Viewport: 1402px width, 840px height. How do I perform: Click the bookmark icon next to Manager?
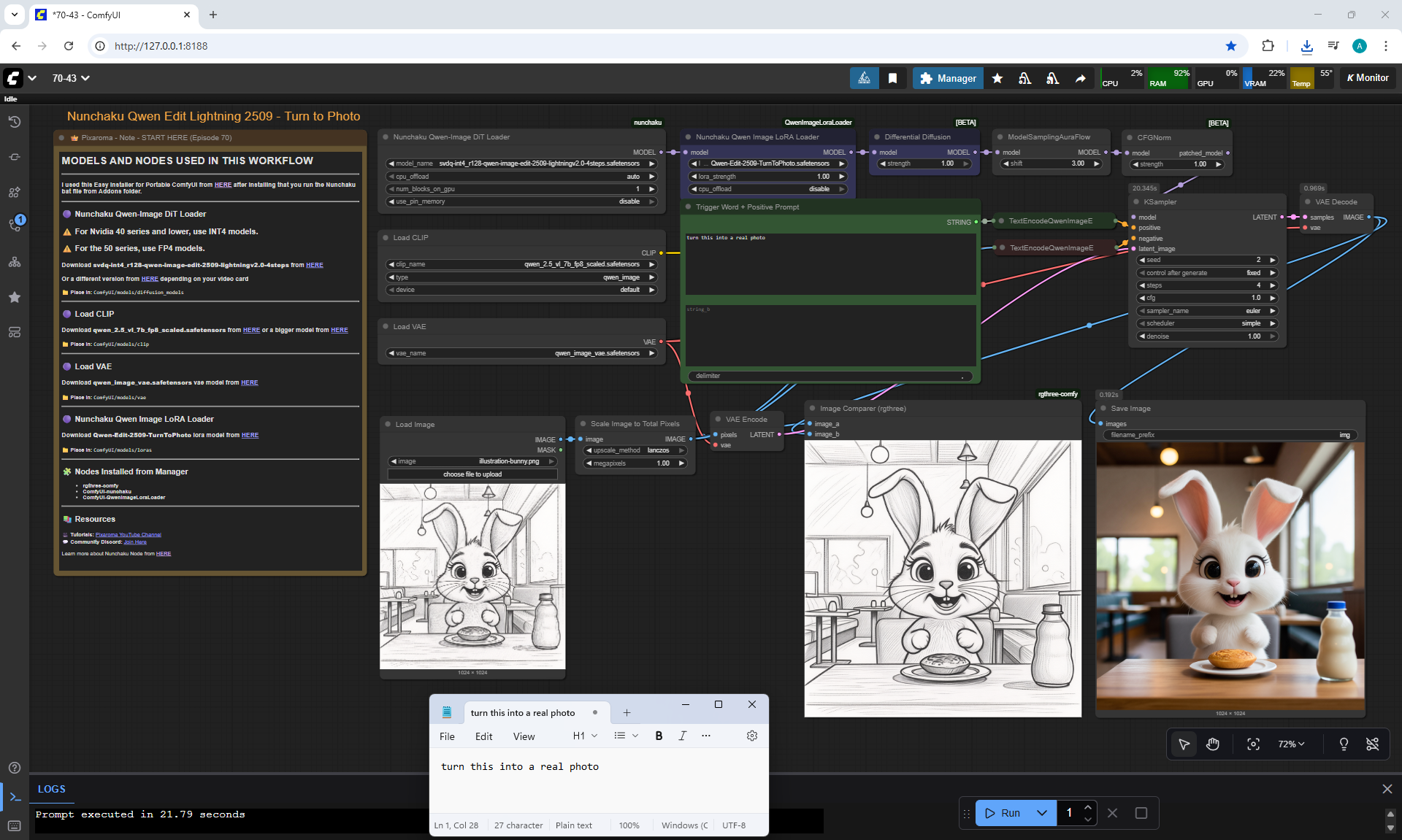pos(892,78)
